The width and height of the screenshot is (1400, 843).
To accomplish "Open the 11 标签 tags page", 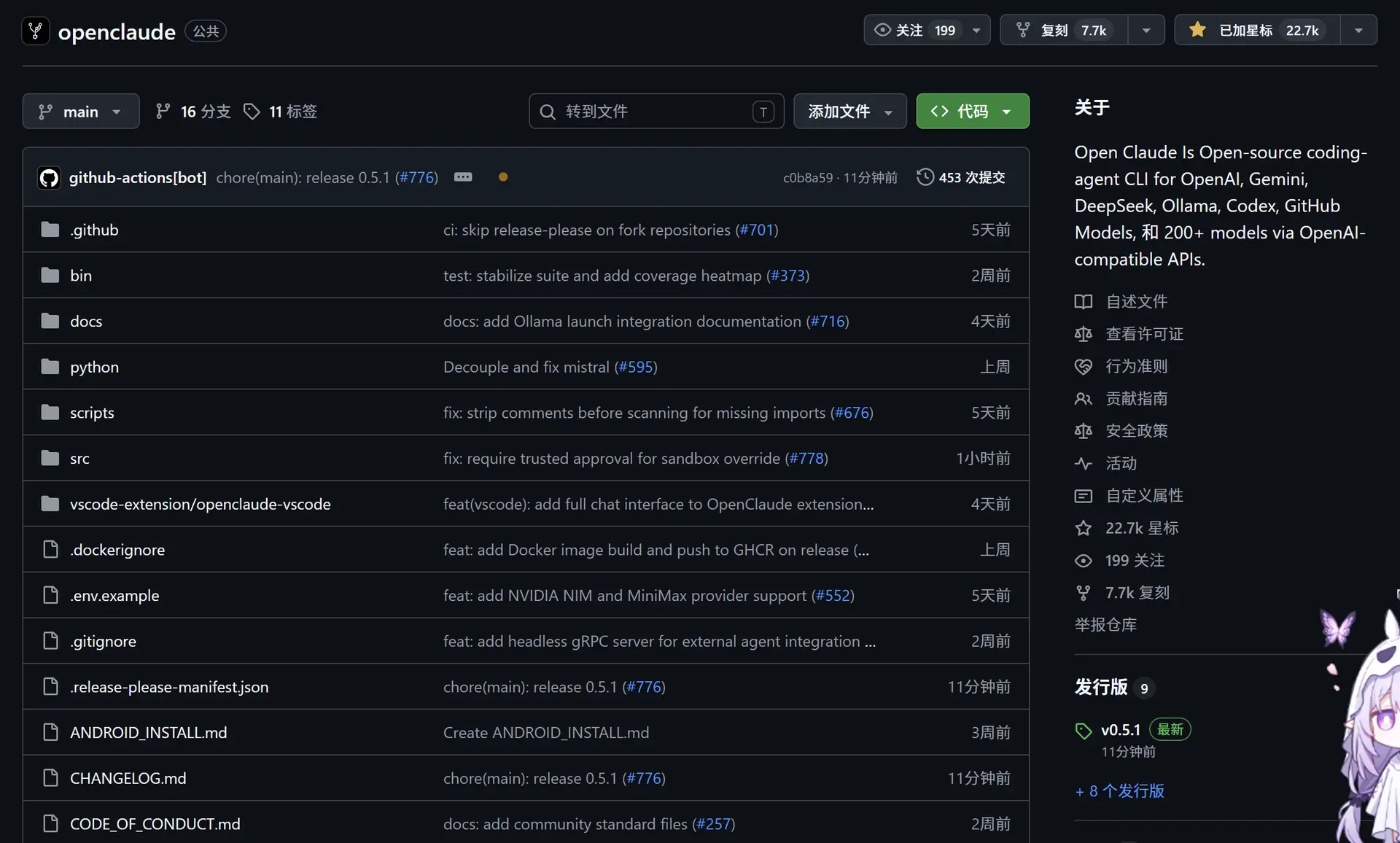I will point(281,111).
